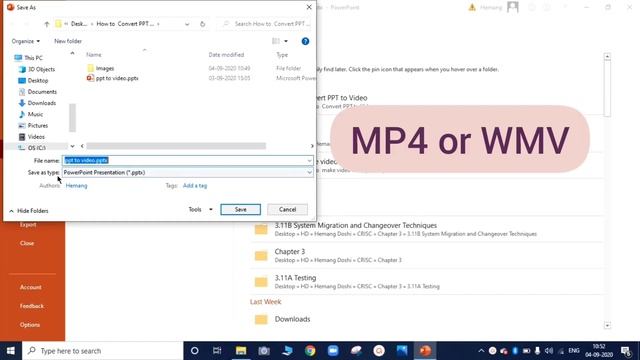Click ENG language indicator in tray
The width and height of the screenshot is (640, 360).
pos(574,351)
